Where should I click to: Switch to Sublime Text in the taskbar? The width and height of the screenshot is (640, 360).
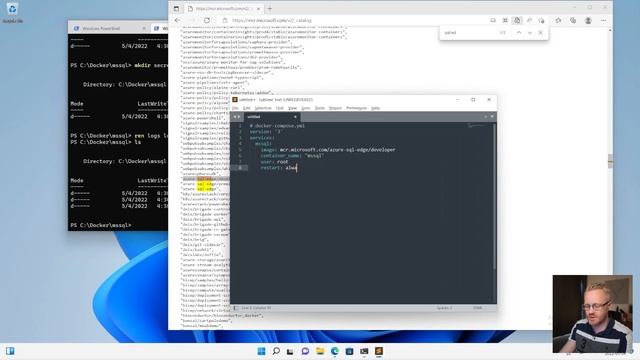pos(379,351)
